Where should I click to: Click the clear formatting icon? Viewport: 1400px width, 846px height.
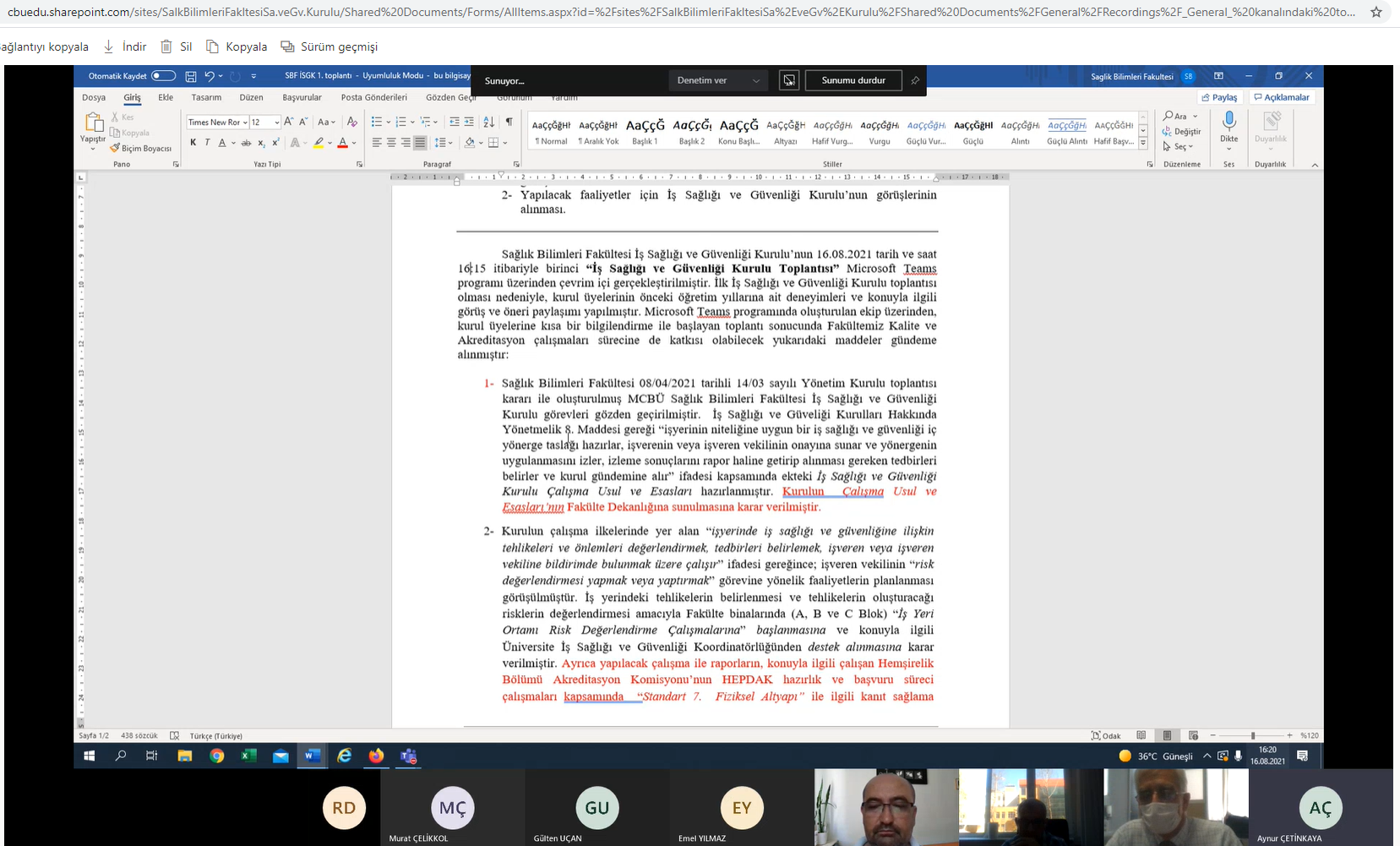(352, 122)
